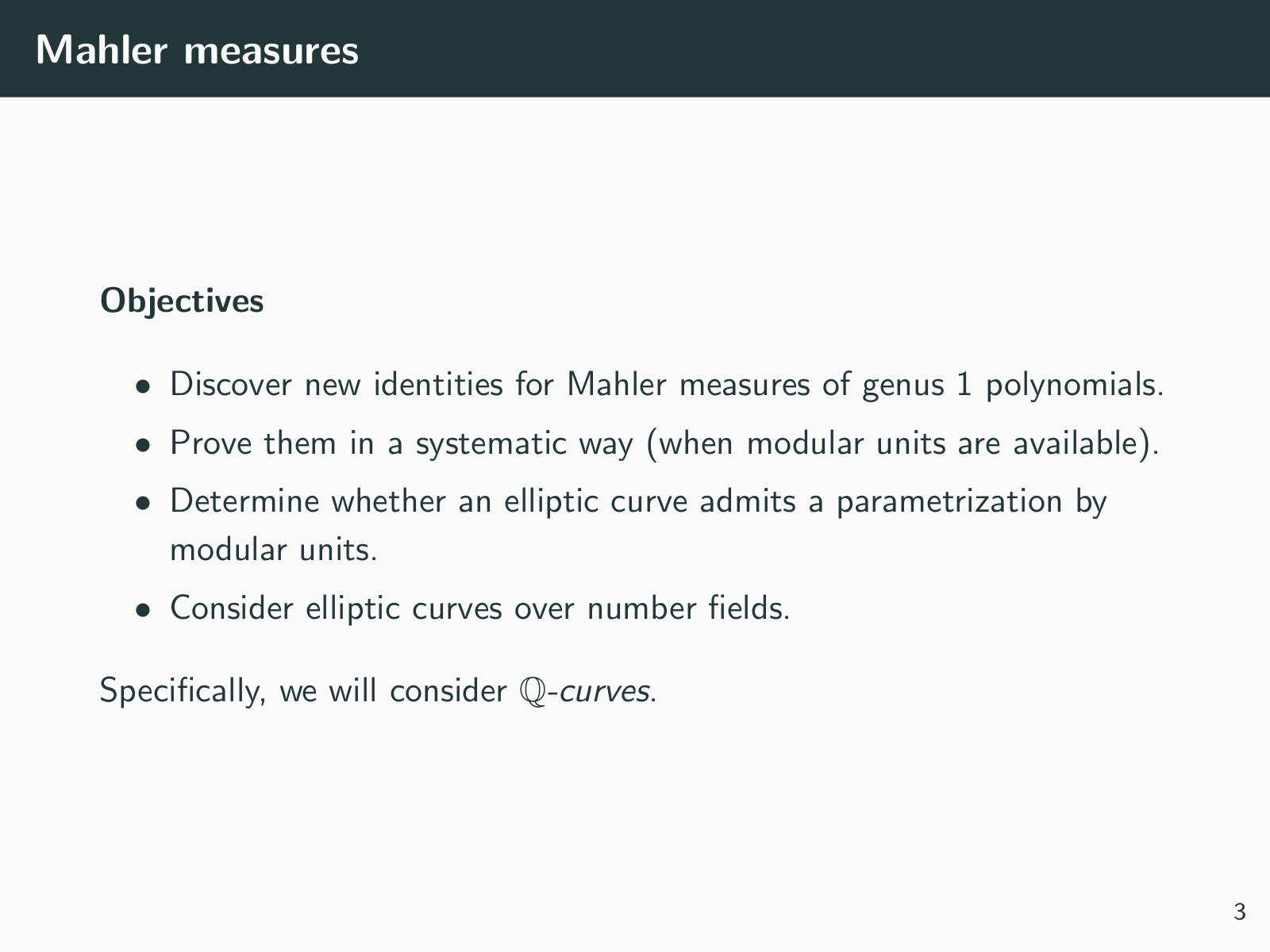Click the blackboard-bold Q symbol
The width and height of the screenshot is (1270, 952).
point(532,691)
